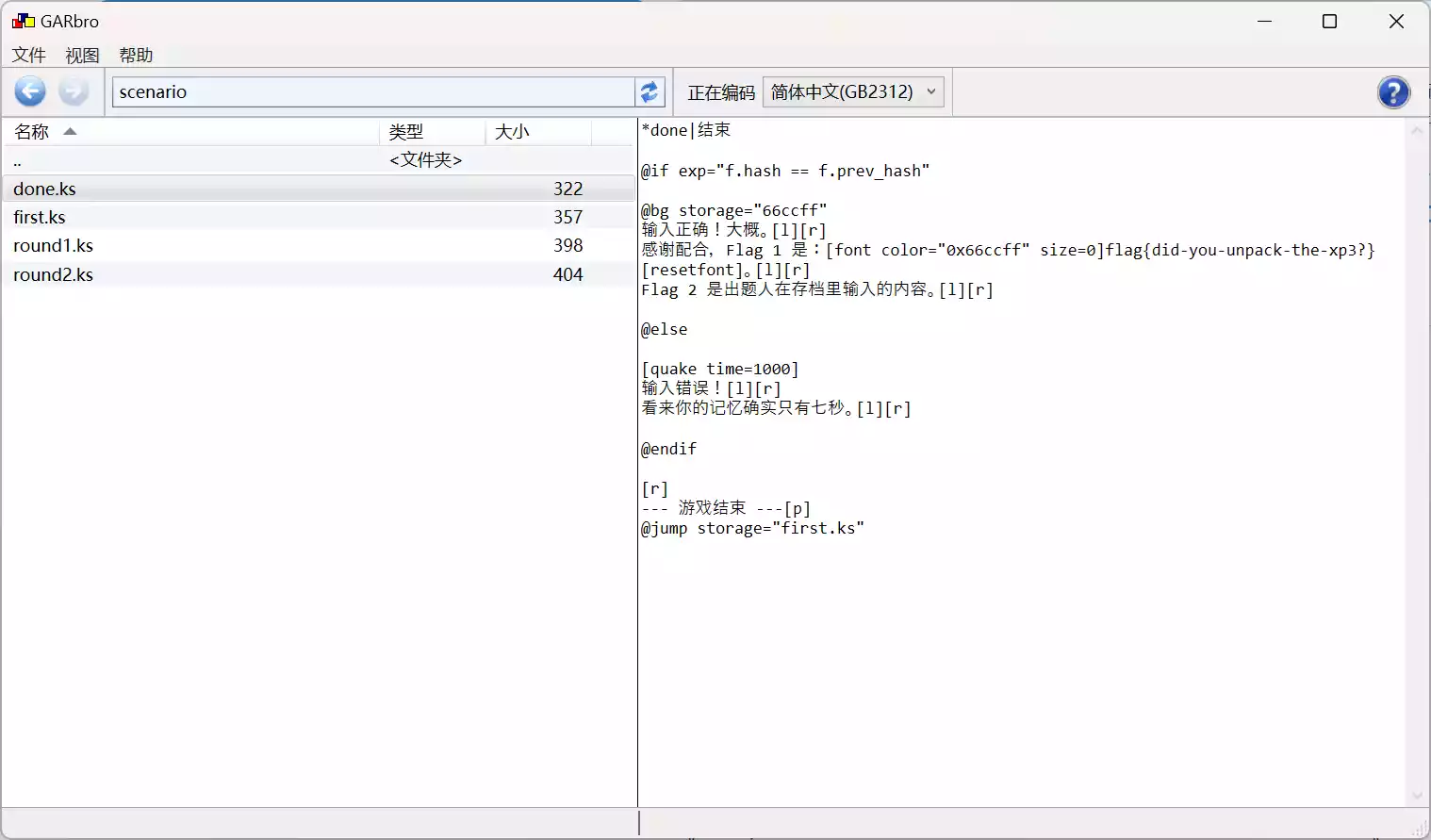Click the "*done|结束" line in preview
The height and width of the screenshot is (840, 1431).
click(685, 130)
